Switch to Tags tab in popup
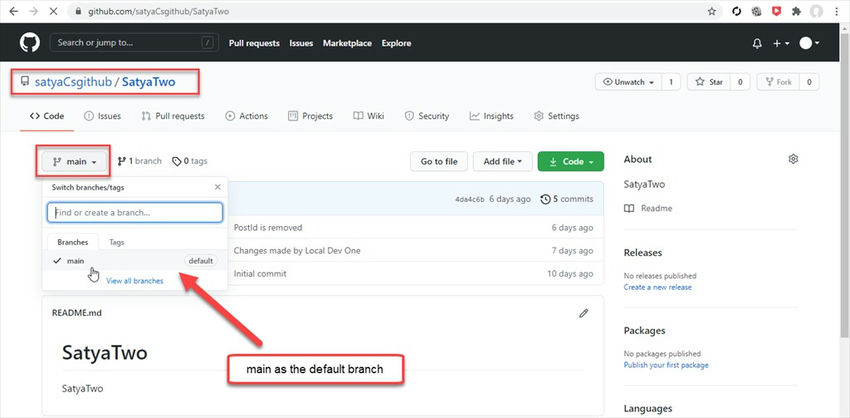 [117, 242]
